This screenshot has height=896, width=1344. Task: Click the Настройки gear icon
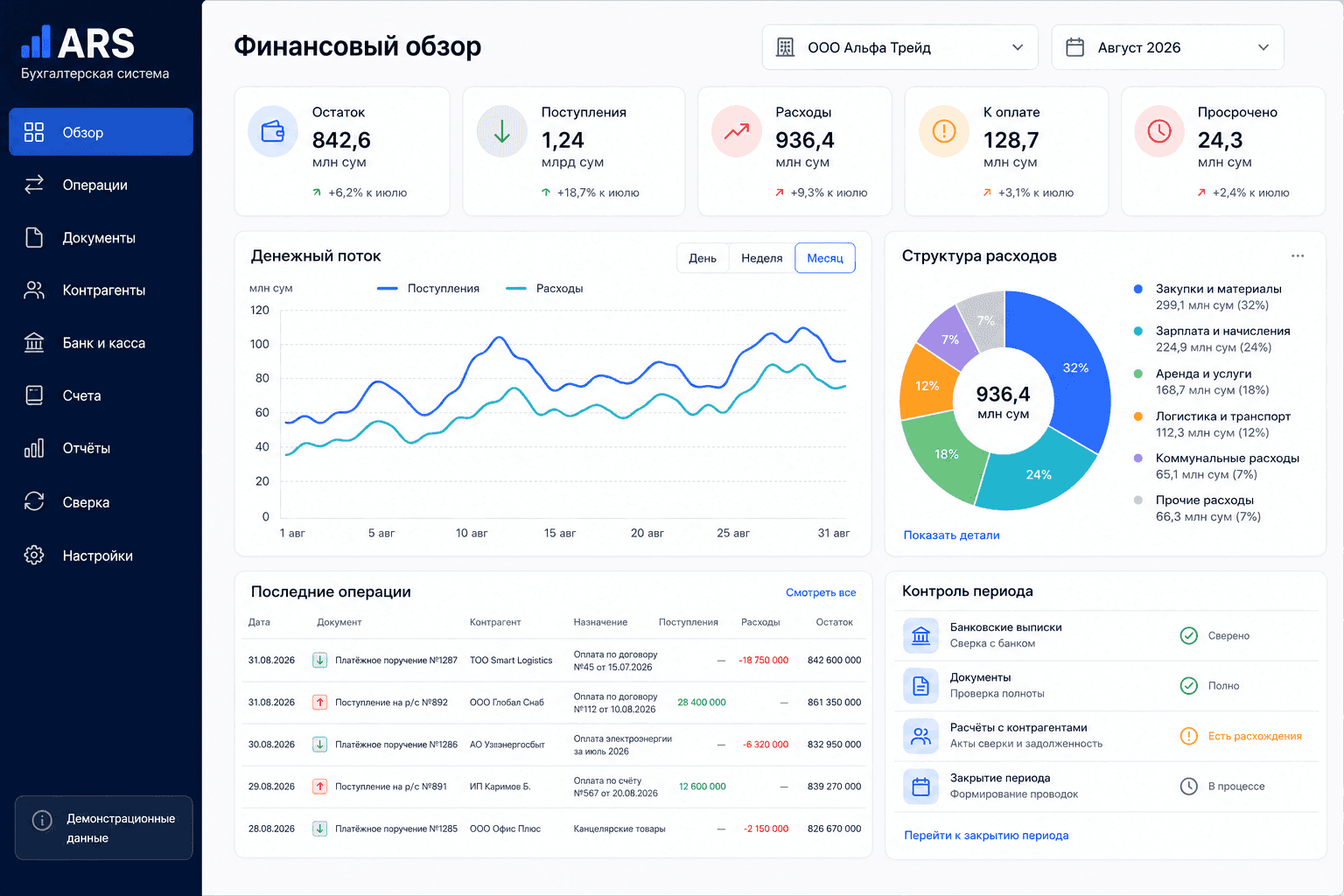point(34,556)
